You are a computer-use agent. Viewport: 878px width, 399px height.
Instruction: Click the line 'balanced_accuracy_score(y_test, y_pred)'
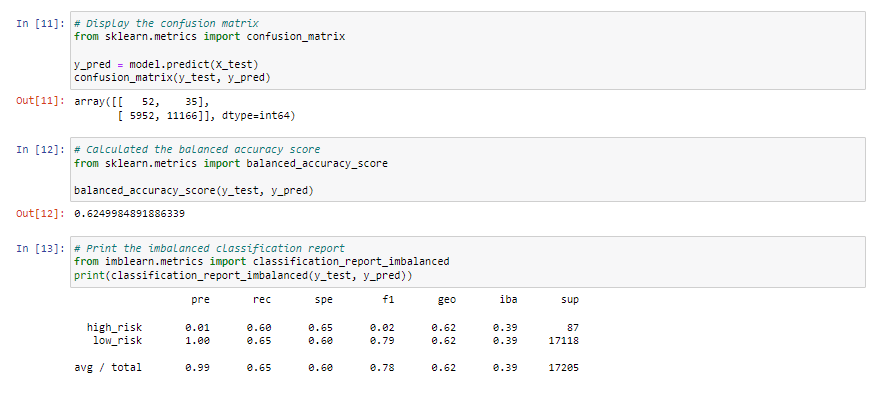pyautogui.click(x=194, y=191)
